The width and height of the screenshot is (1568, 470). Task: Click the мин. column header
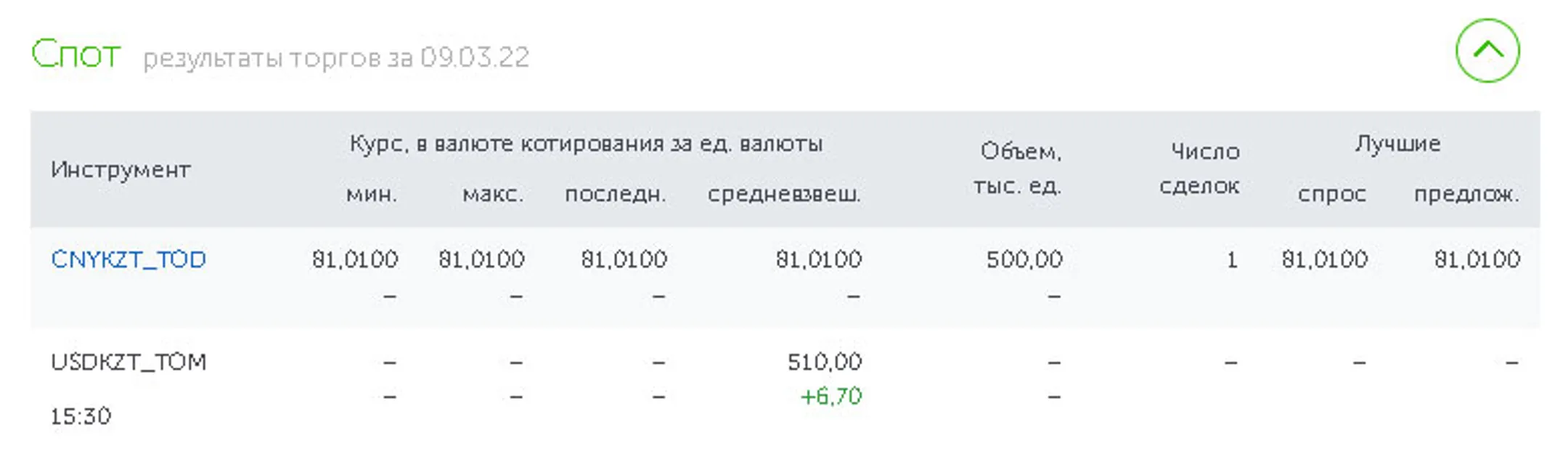[372, 194]
